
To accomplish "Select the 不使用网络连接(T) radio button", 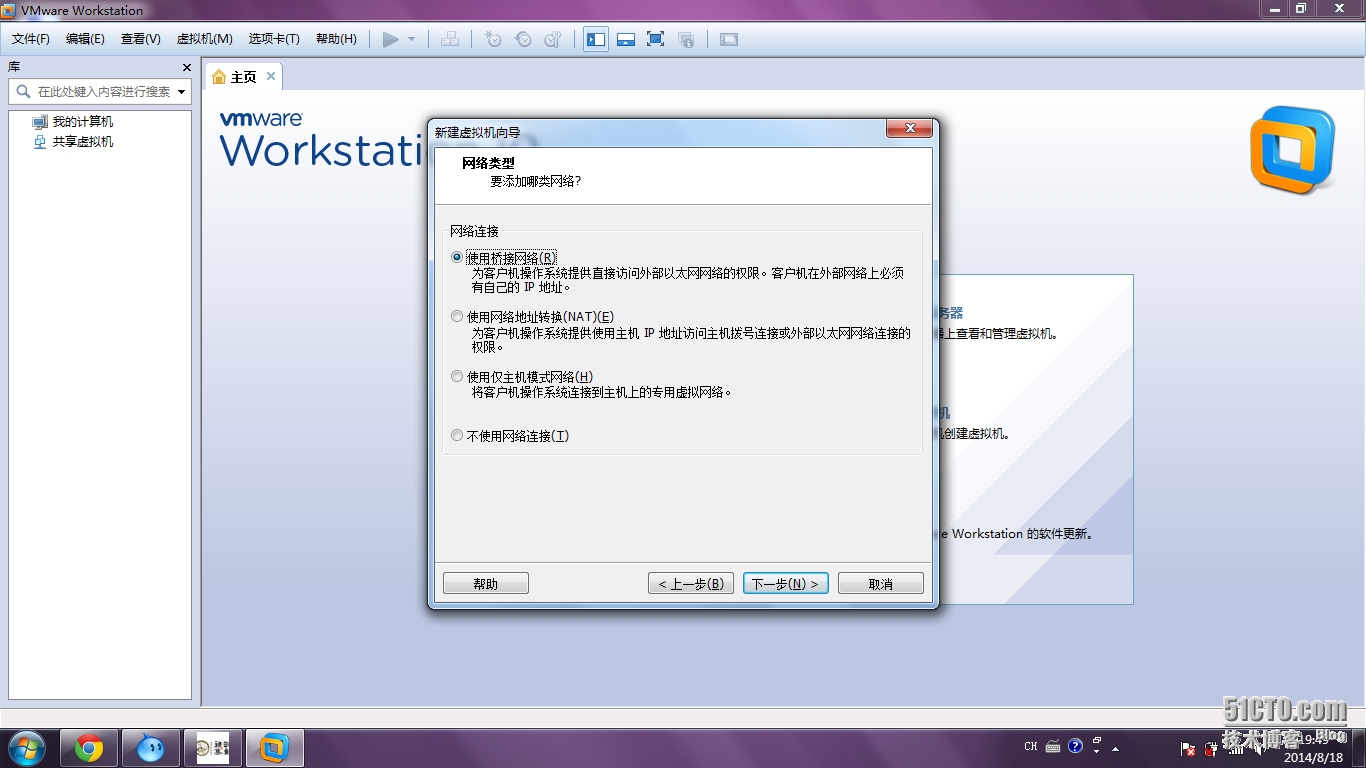I will point(457,436).
